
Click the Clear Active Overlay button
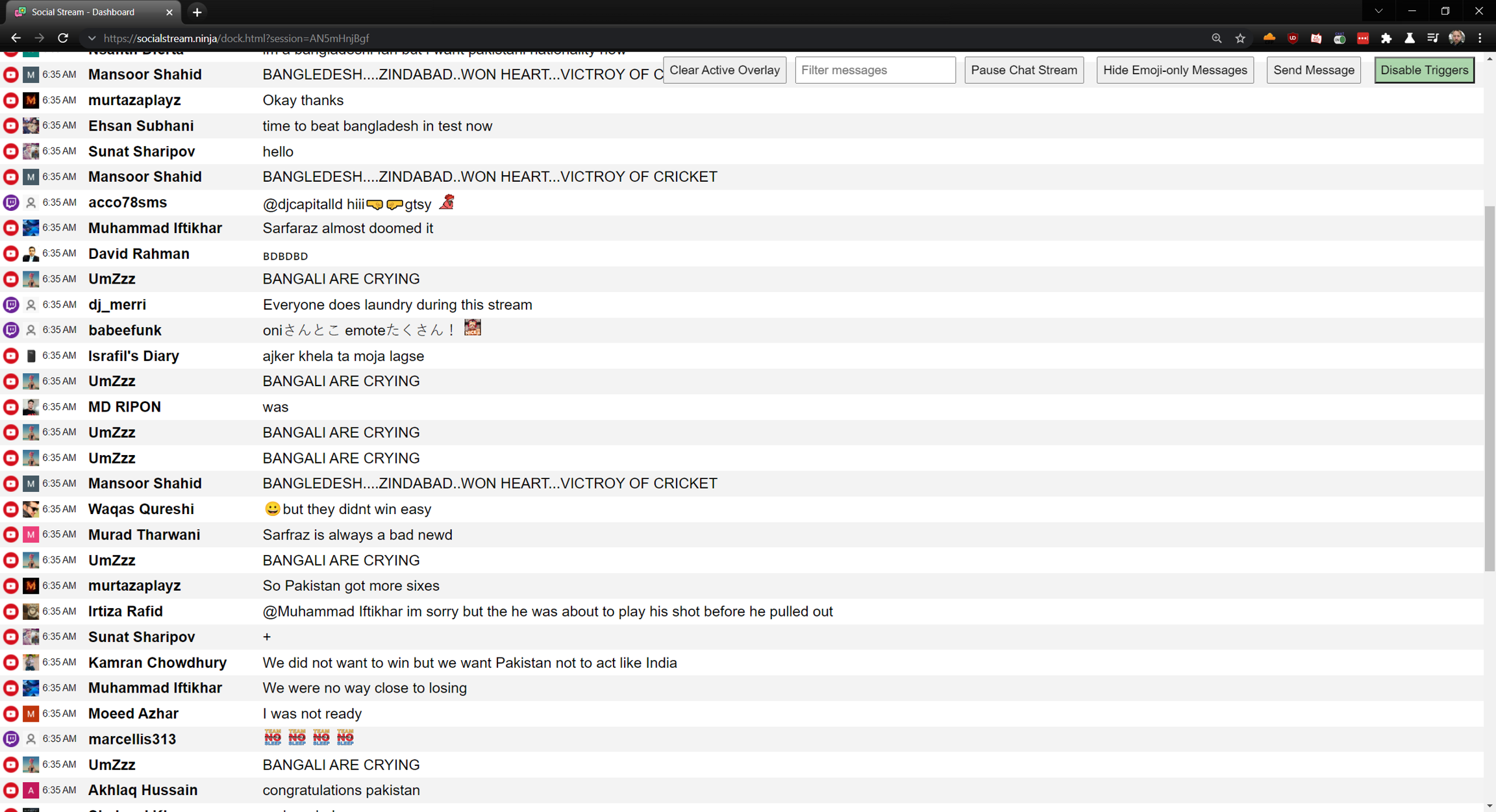point(724,70)
